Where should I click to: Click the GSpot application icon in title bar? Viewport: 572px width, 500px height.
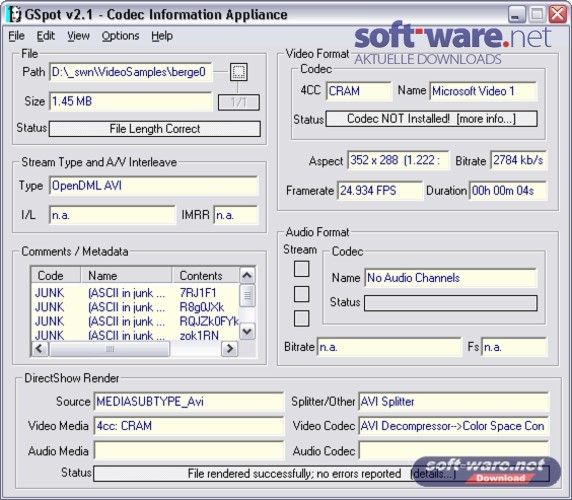(x=14, y=14)
